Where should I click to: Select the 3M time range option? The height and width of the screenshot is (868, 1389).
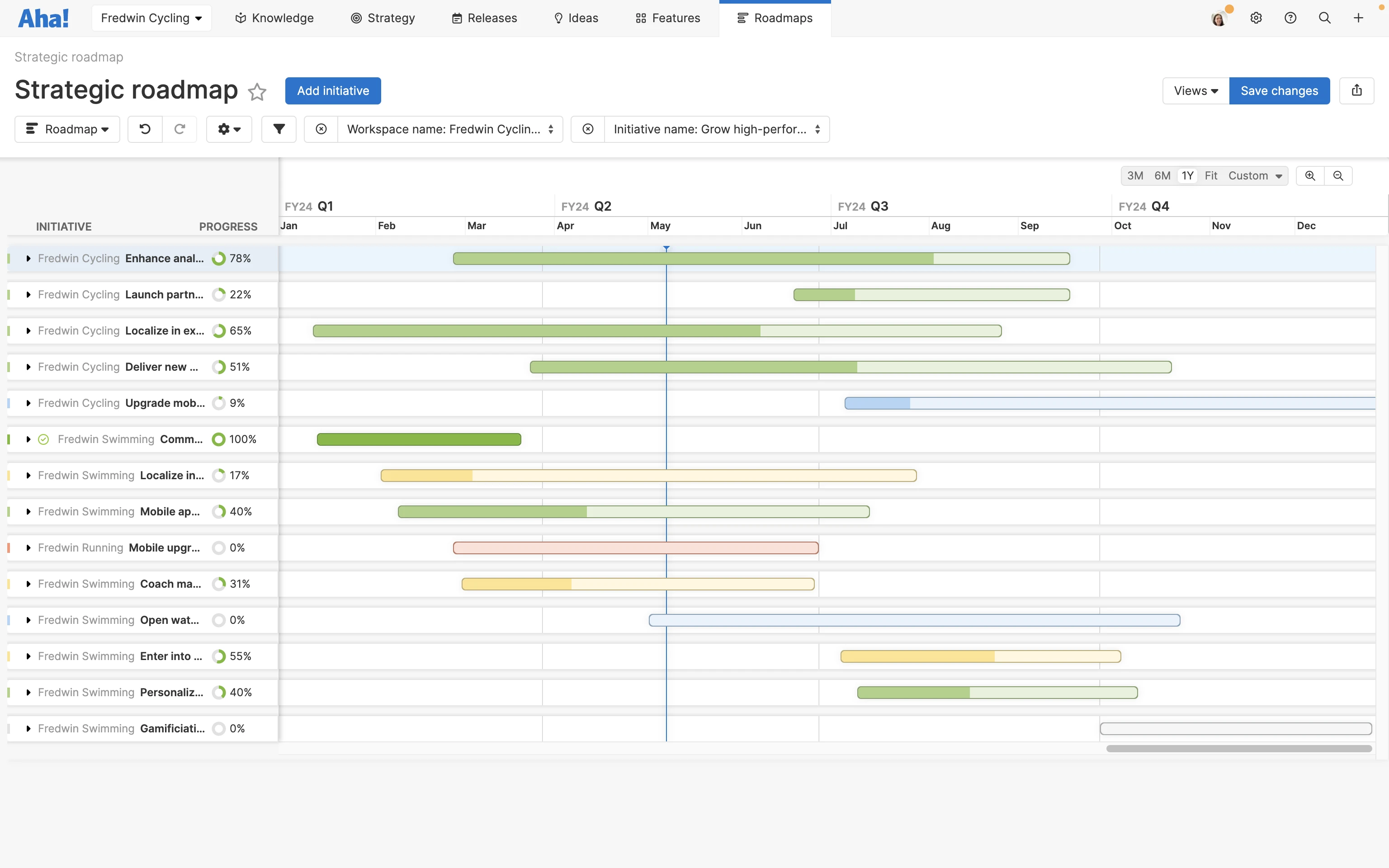[1135, 176]
